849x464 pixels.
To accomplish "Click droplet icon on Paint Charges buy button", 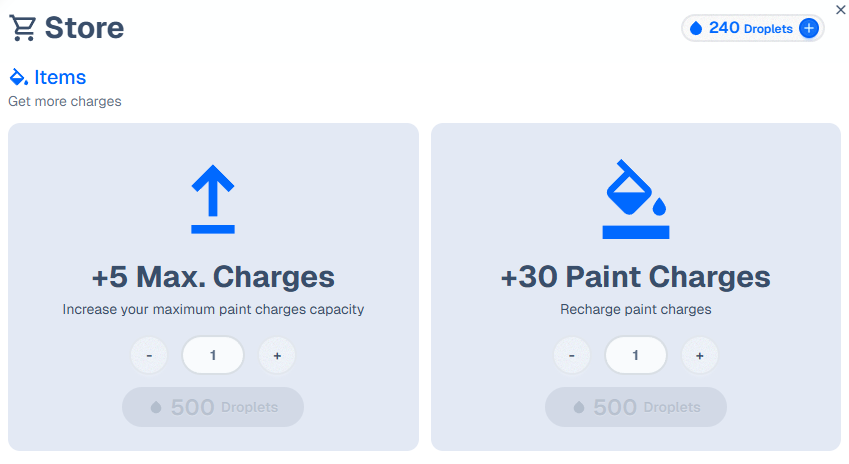I will click(579, 407).
